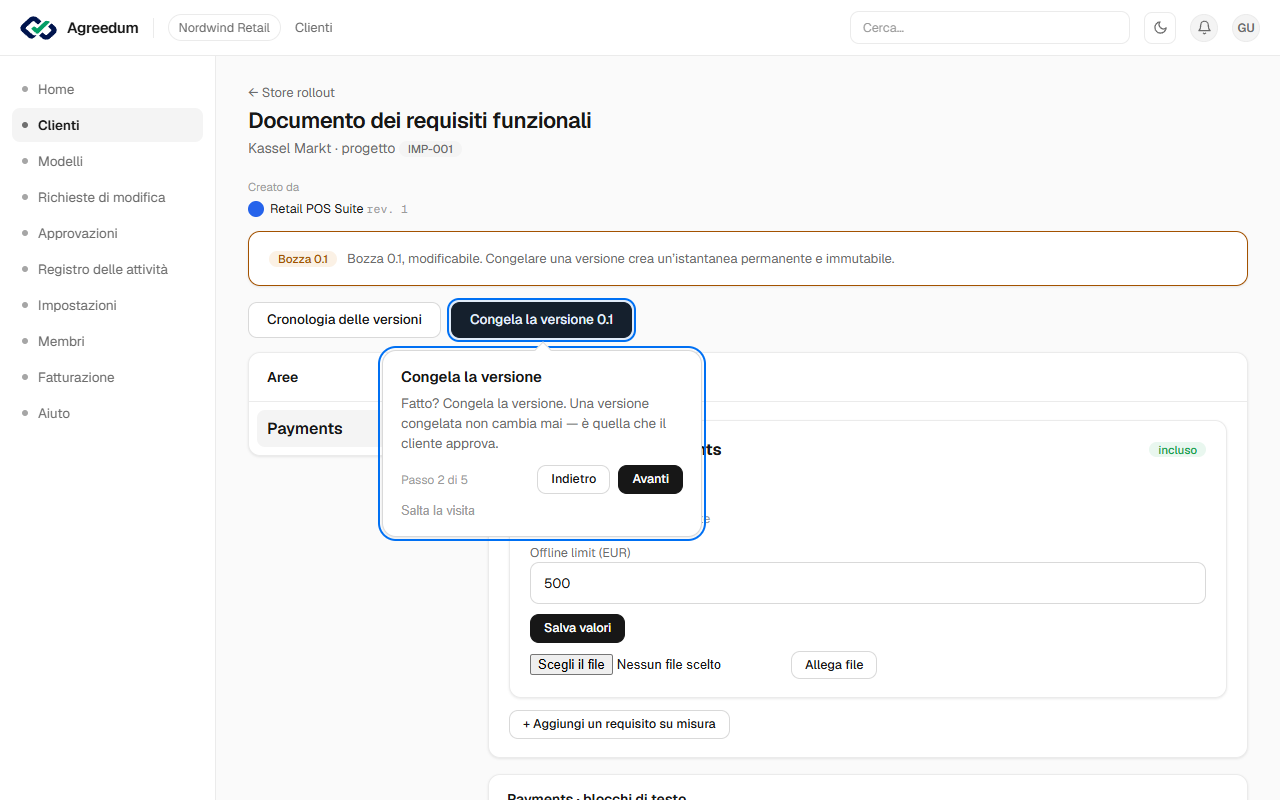Click the Offline limit (EUR) field
The image size is (1280, 800).
867,583
